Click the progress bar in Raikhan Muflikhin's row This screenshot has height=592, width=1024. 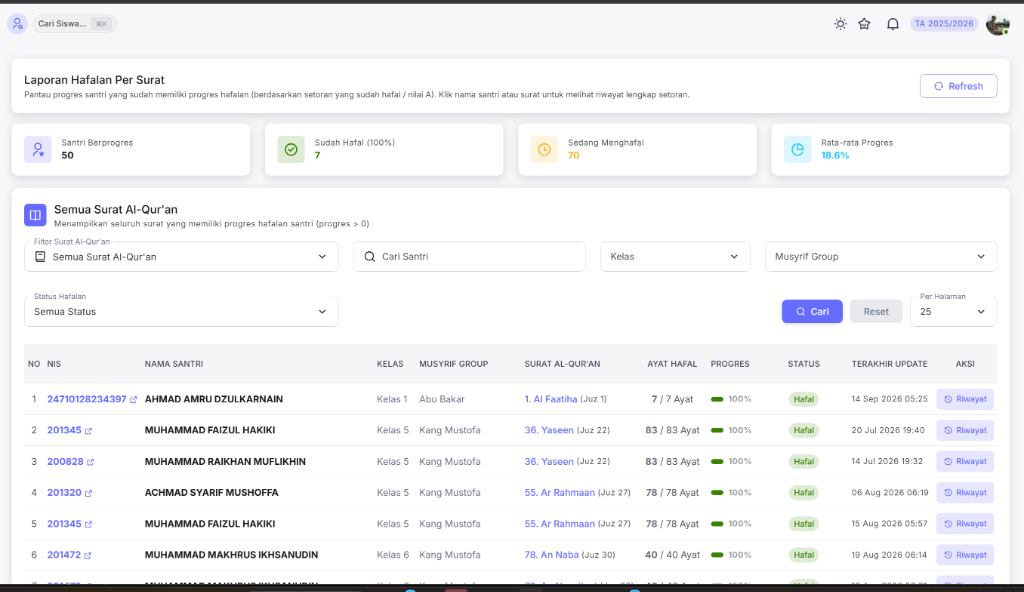click(717, 461)
